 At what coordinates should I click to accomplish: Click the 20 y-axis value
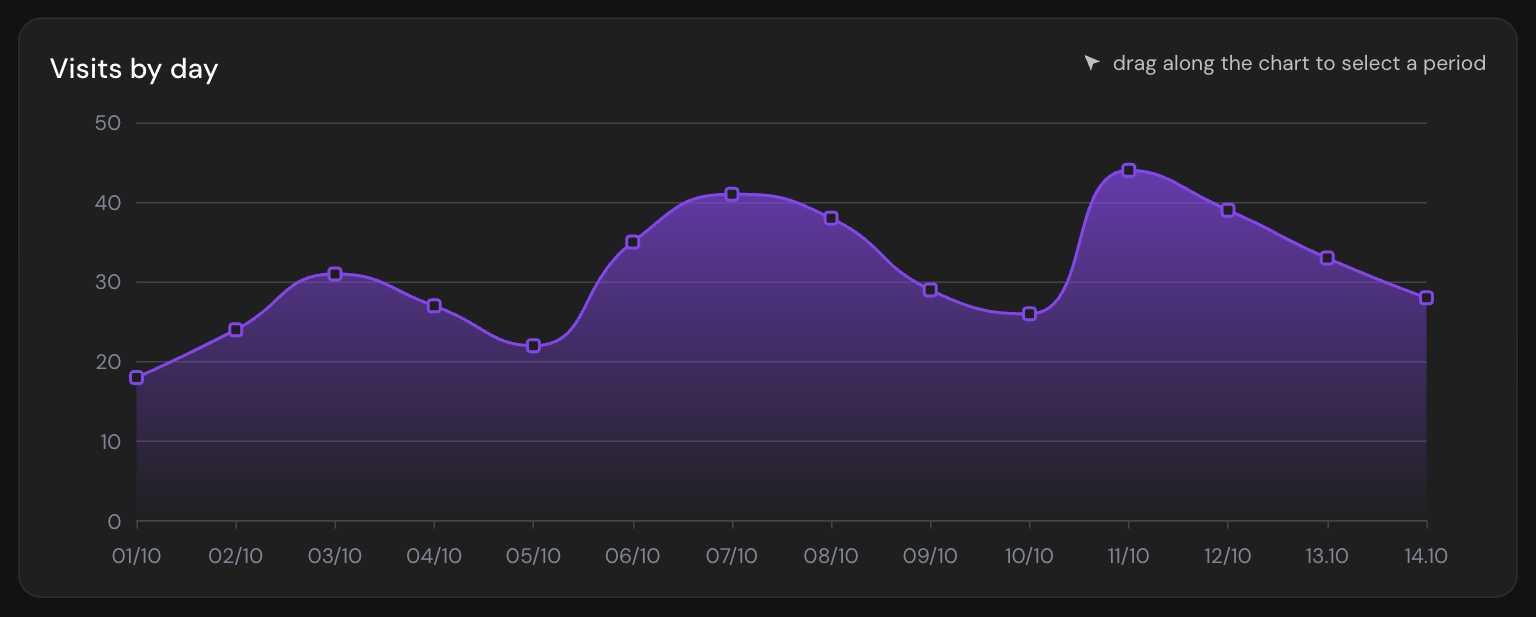click(108, 362)
